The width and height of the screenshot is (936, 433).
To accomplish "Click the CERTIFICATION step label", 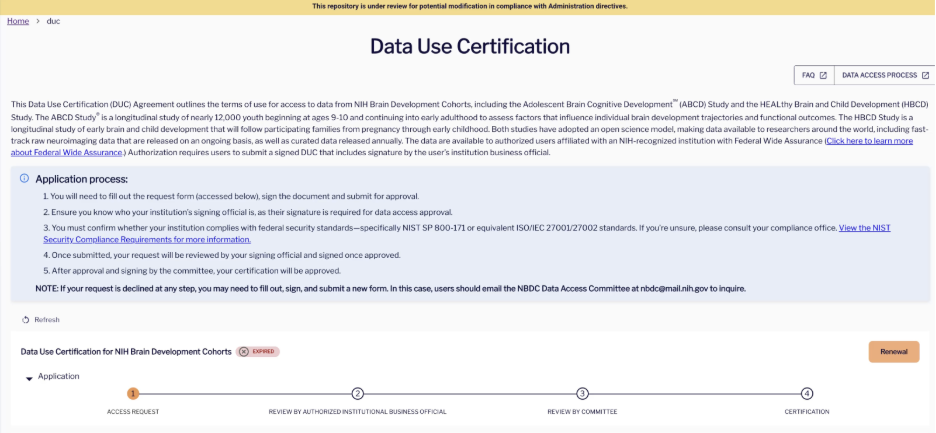I will (807, 412).
